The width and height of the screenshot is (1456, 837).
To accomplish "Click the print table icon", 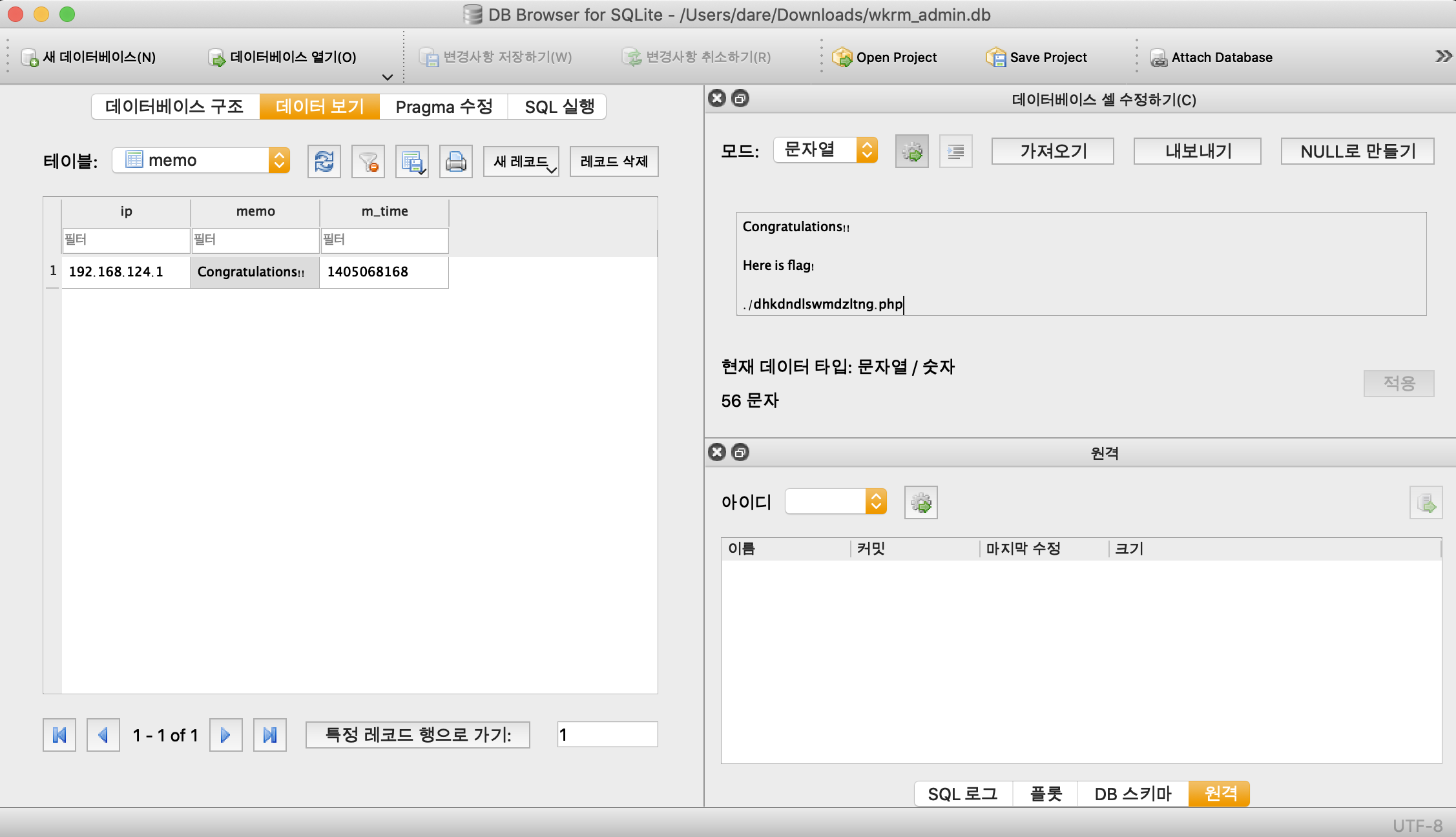I will pyautogui.click(x=456, y=161).
